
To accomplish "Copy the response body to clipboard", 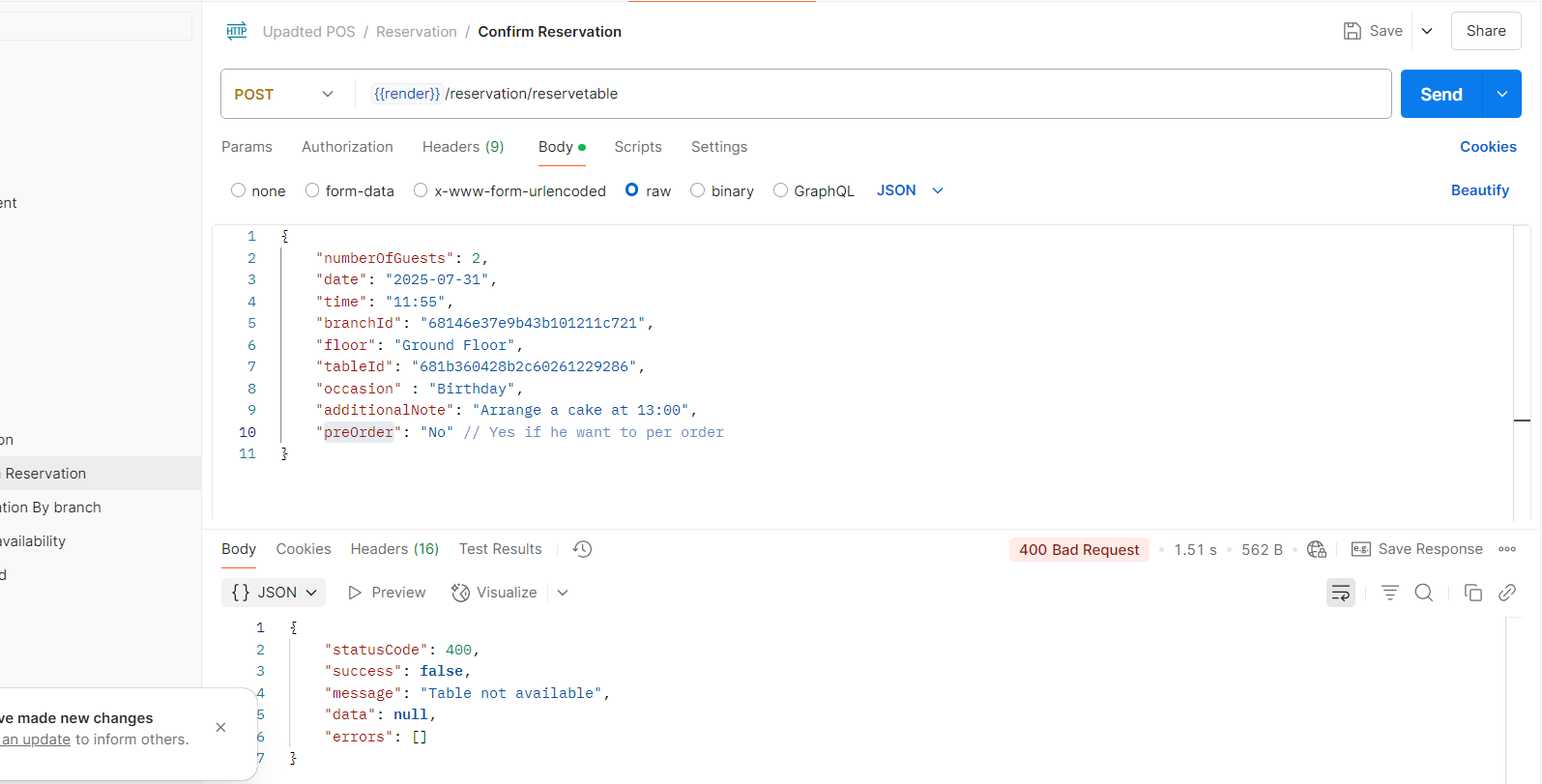I will pyautogui.click(x=1472, y=593).
